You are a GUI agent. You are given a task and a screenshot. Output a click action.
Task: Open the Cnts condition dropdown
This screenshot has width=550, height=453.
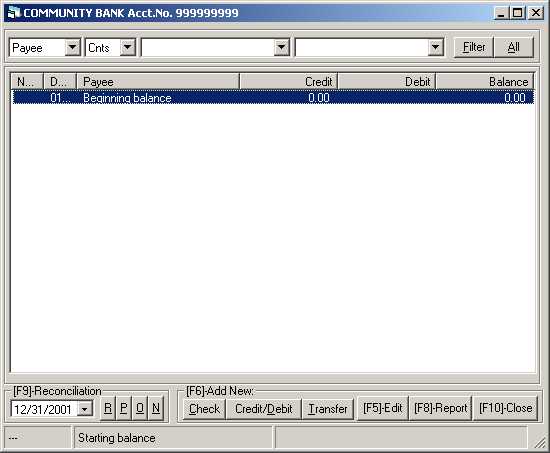tap(128, 47)
